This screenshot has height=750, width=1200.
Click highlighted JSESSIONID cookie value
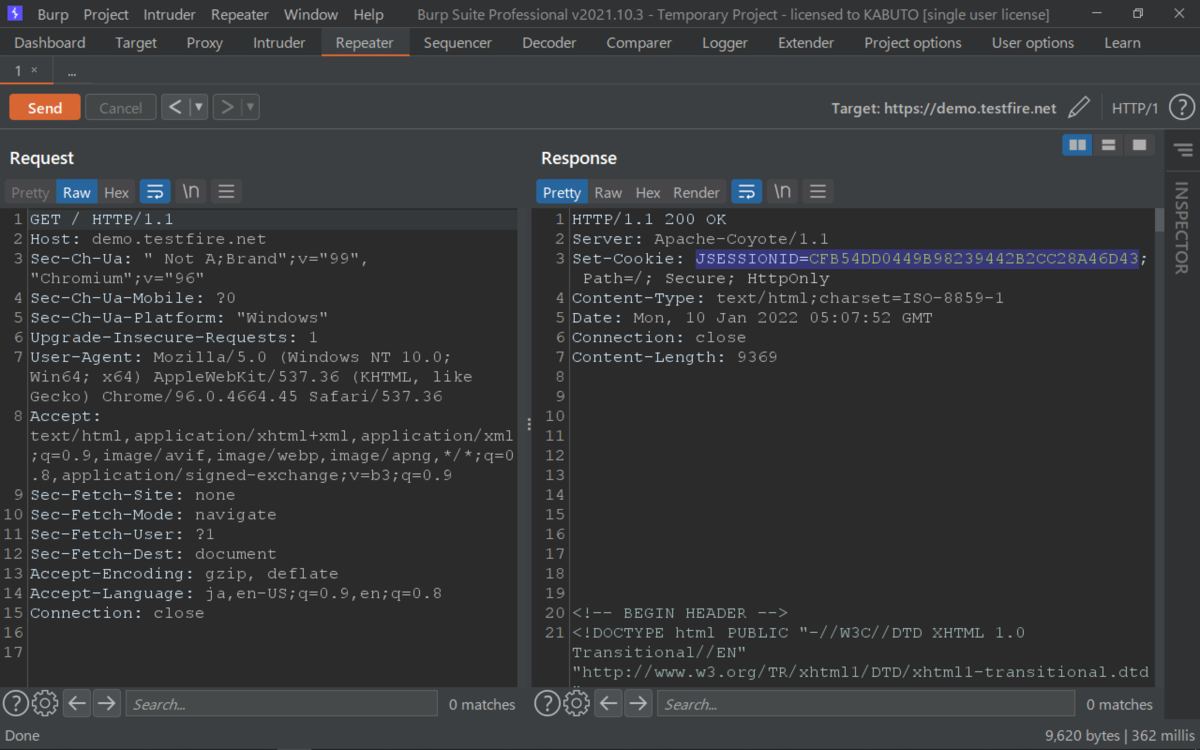pyautogui.click(x=917, y=259)
